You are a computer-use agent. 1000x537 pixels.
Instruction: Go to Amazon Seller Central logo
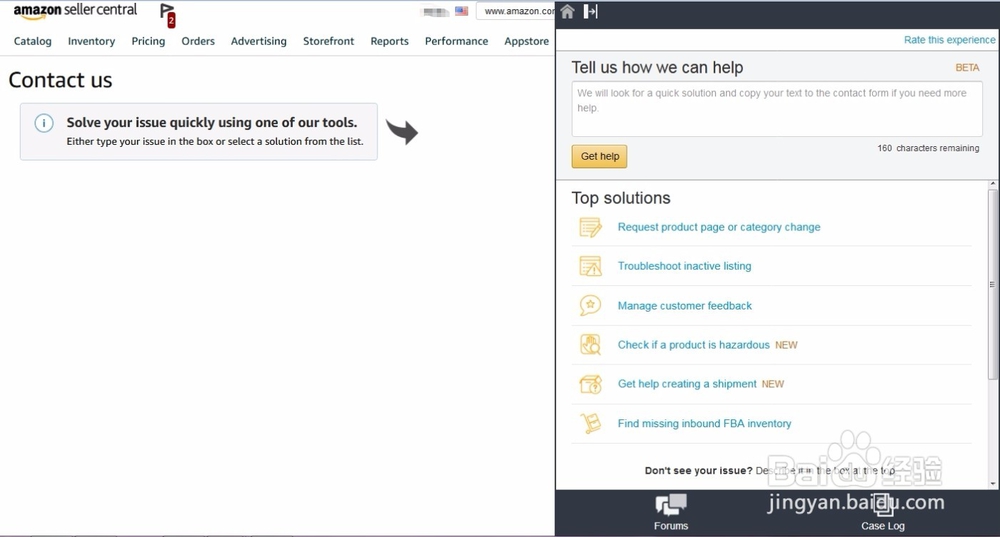tap(75, 11)
